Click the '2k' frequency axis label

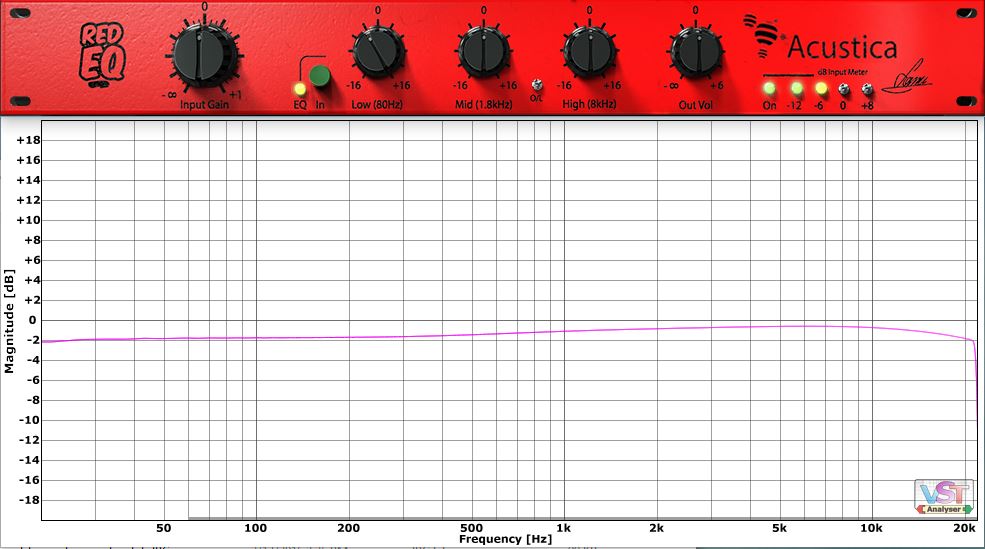coord(656,528)
